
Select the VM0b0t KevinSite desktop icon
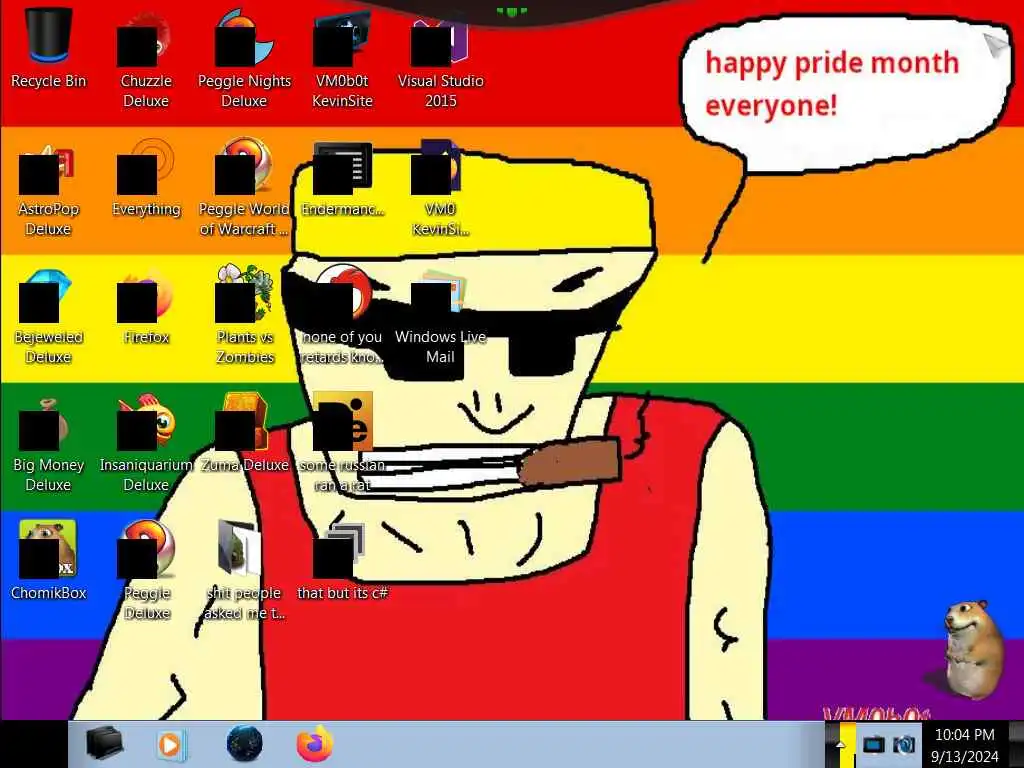(x=342, y=59)
